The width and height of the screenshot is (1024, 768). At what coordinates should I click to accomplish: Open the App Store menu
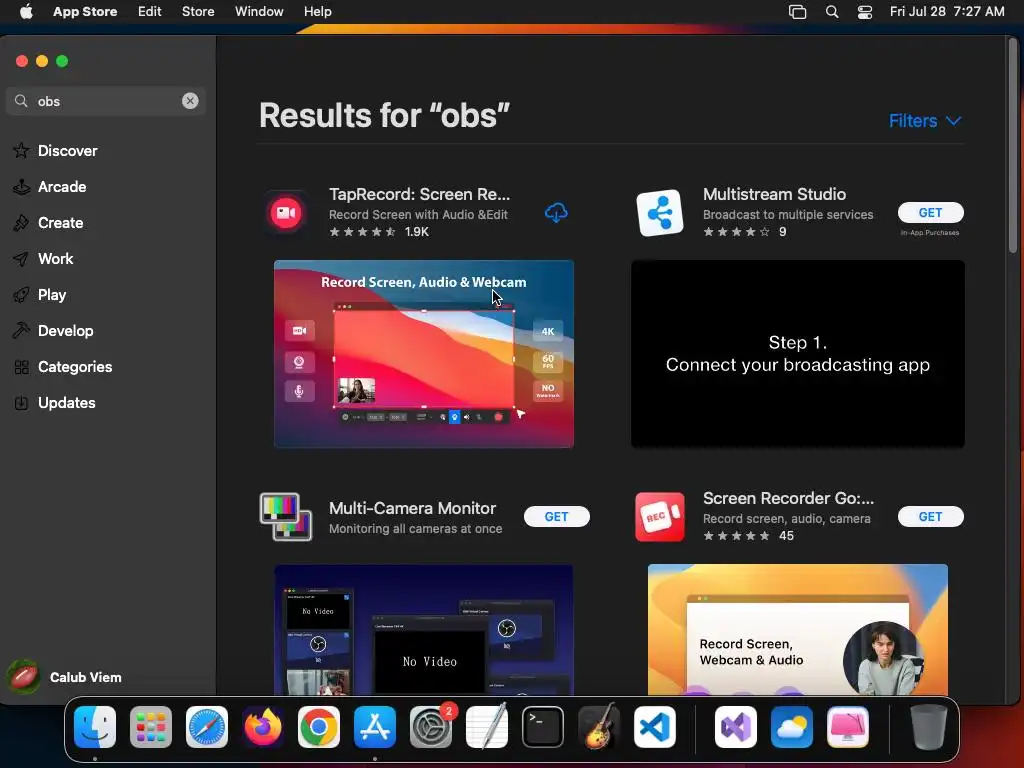(85, 11)
